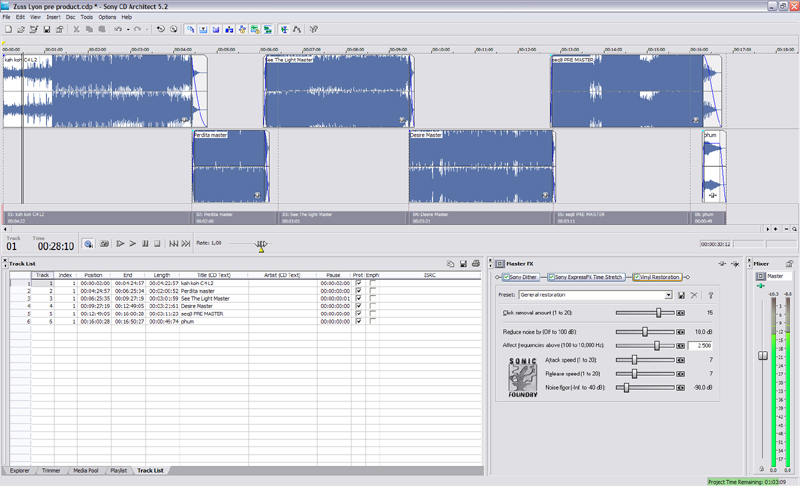Click the playback Rate shuttle slider
Viewport: 800px width, 486px height.
click(261, 245)
